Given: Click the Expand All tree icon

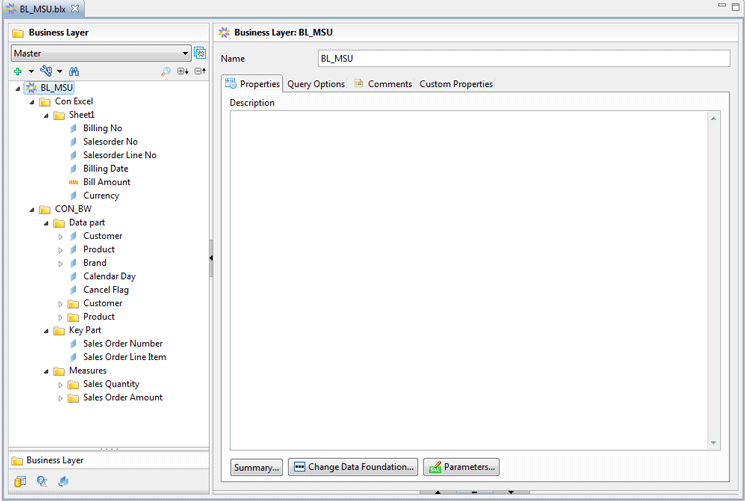Looking at the screenshot, I should click(182, 71).
